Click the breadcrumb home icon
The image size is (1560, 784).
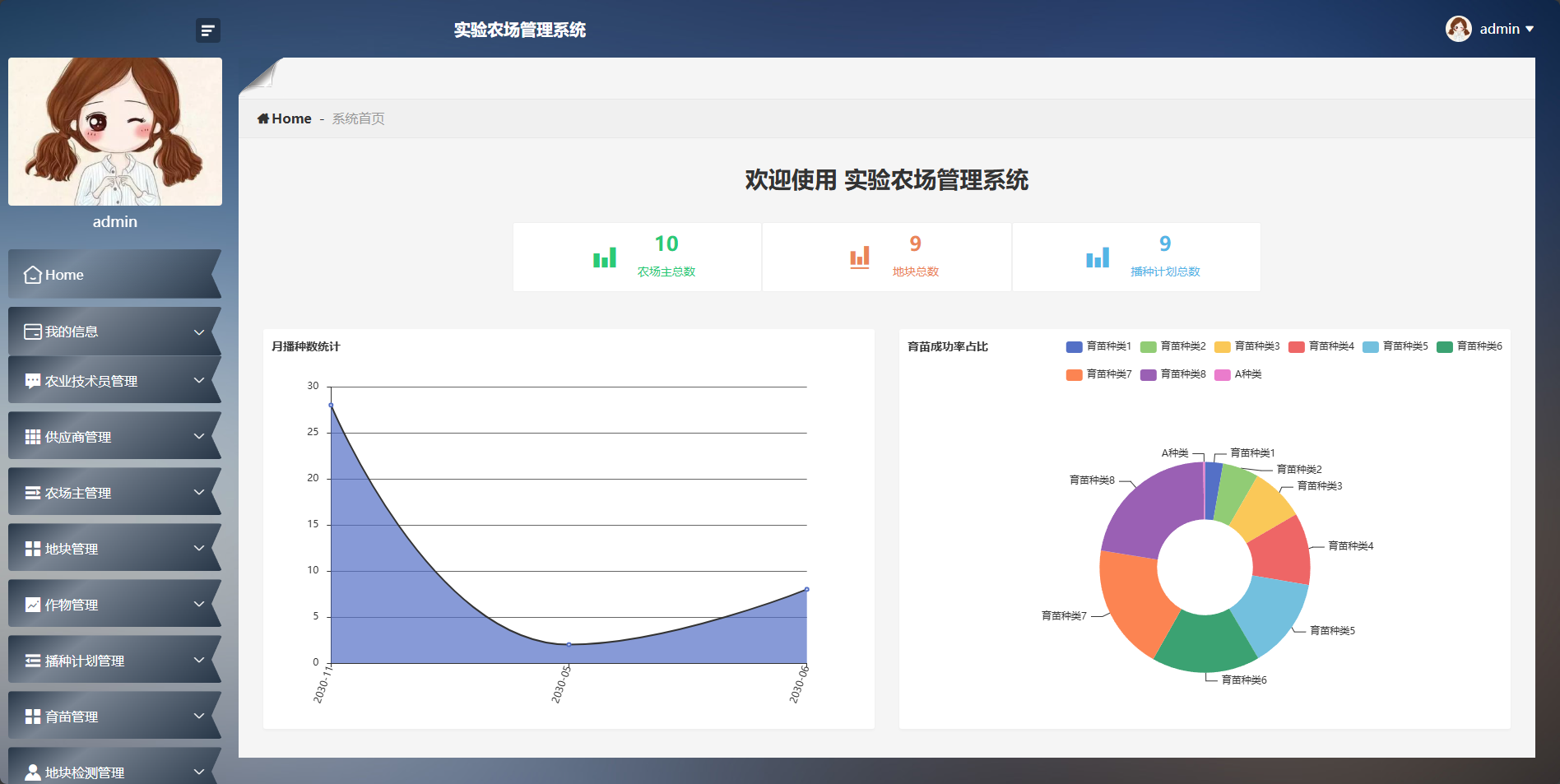(x=263, y=118)
